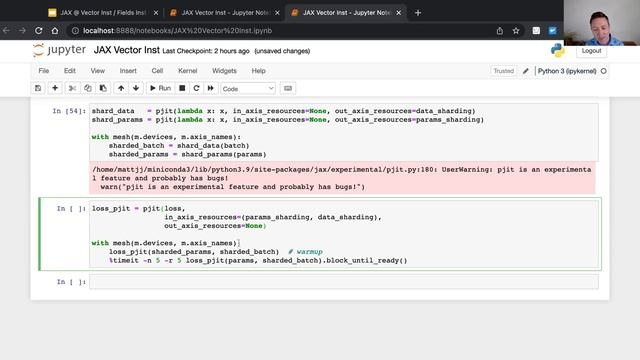Screen dimensions: 640x360
Task: Click the shard_data = pjit line
Action: [283, 111]
